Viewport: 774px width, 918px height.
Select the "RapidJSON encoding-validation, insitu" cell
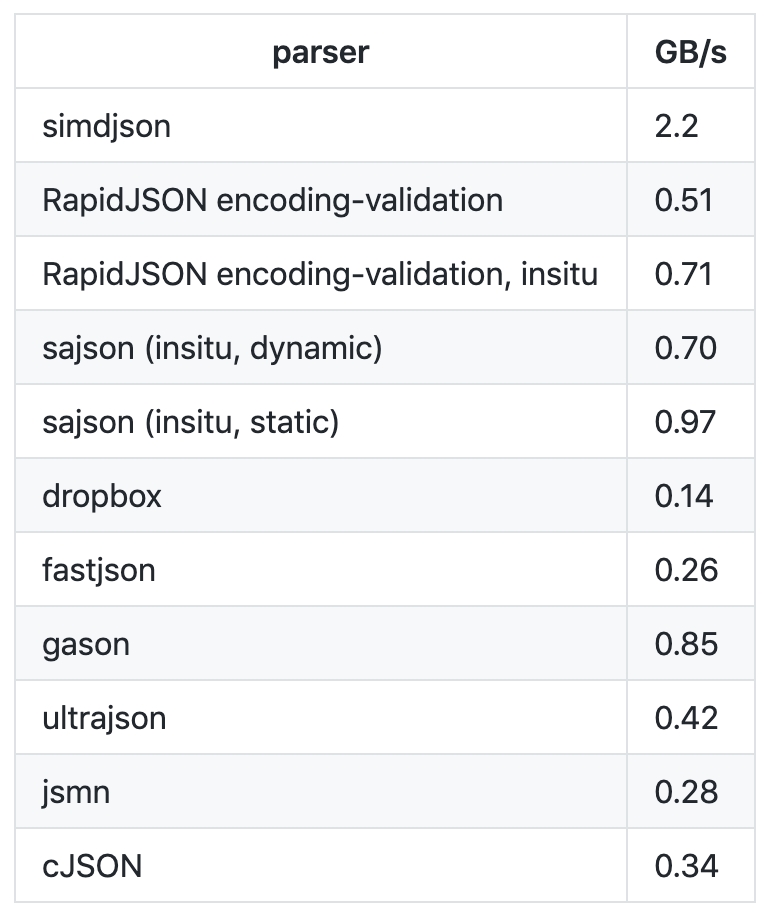click(x=320, y=274)
